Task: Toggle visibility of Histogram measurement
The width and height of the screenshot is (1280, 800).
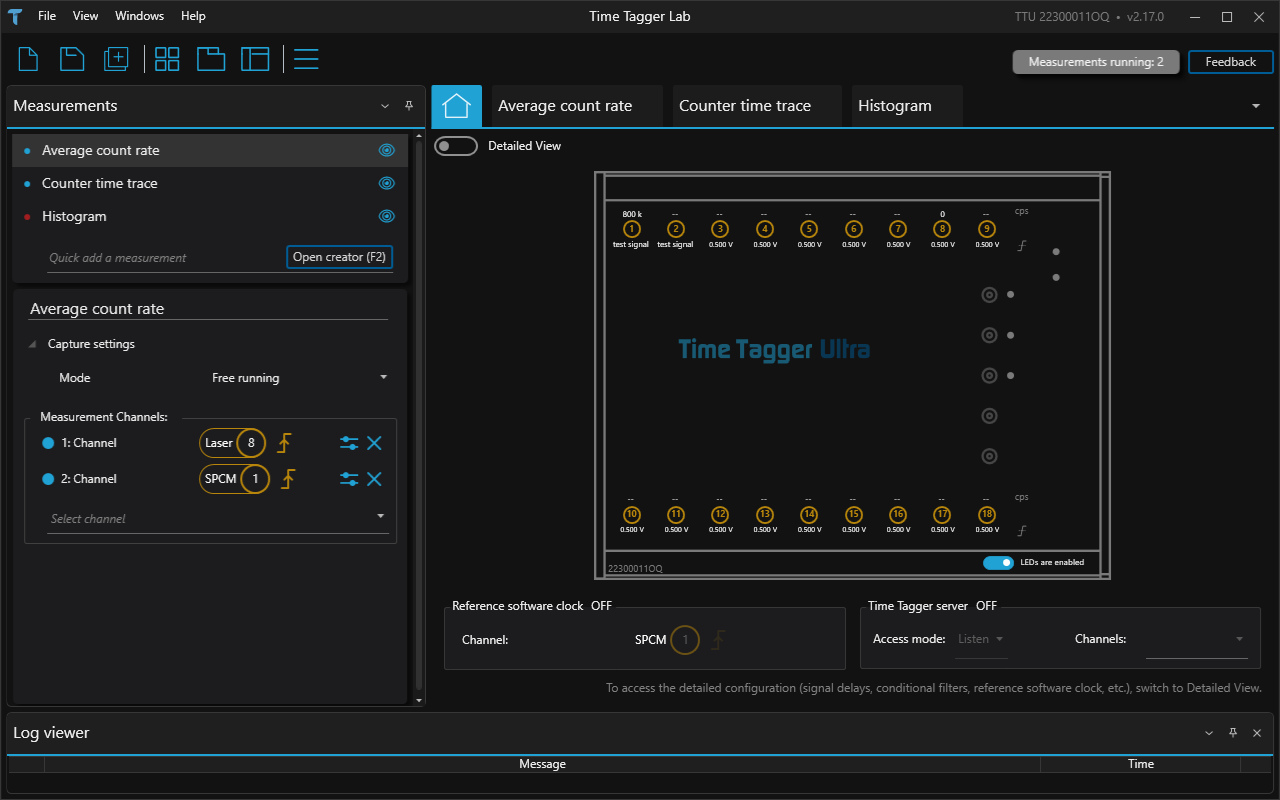Action: pyautogui.click(x=387, y=217)
